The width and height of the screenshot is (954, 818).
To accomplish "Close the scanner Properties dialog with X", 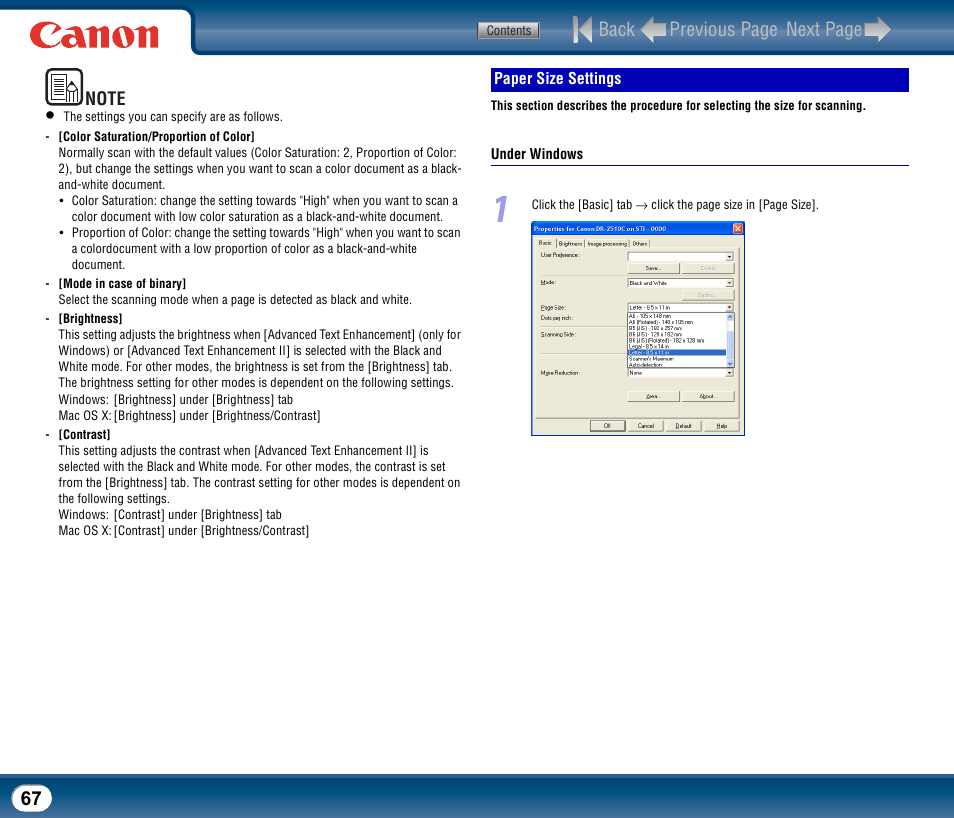I will pos(737,228).
